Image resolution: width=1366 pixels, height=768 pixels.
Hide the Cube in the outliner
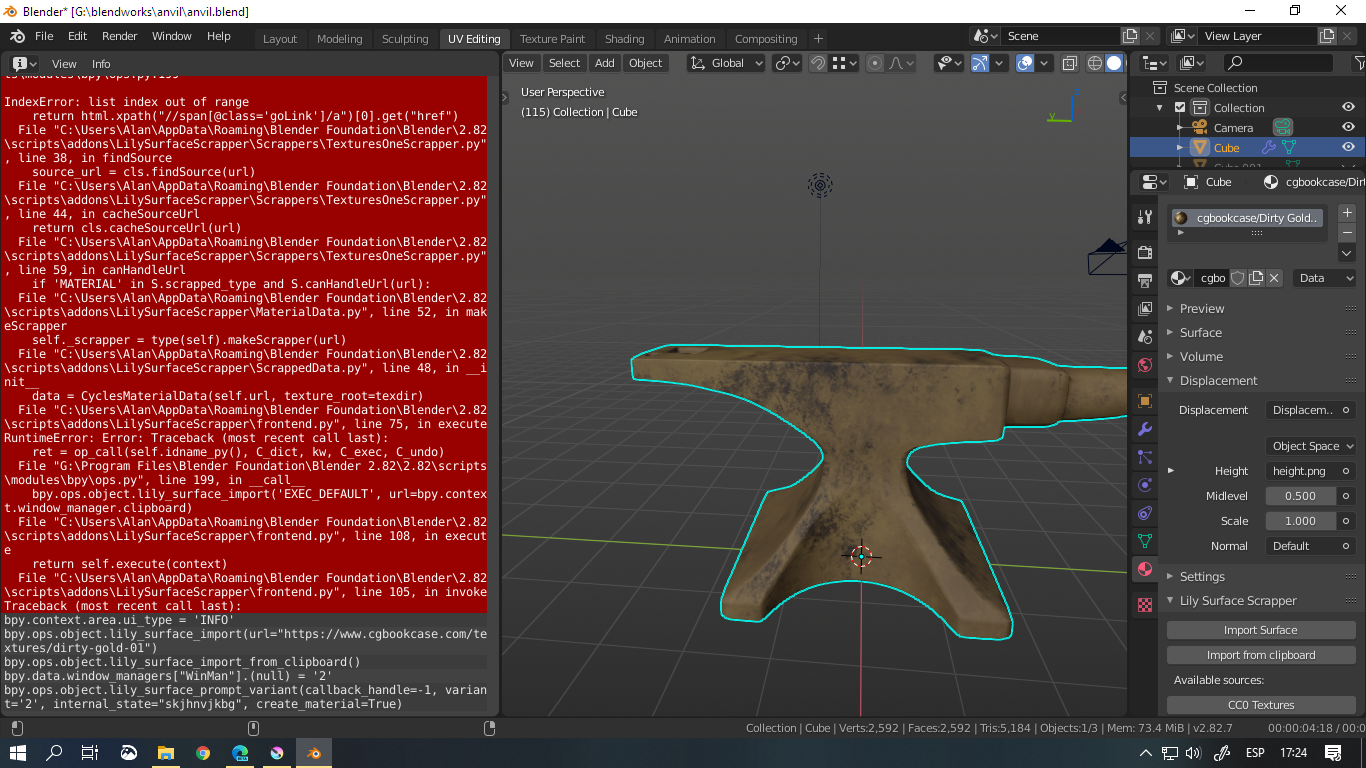(1348, 147)
